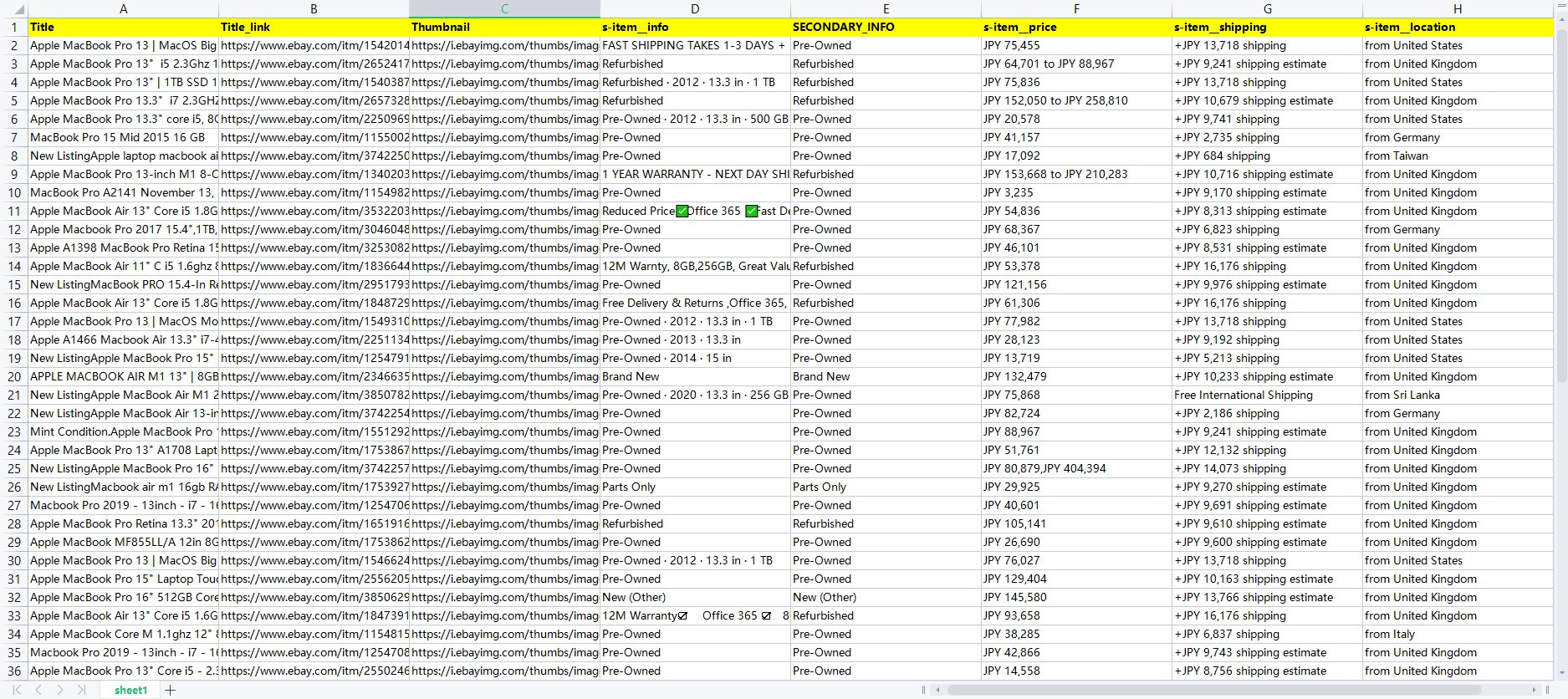Select column E header
Image resolution: width=1568 pixels, height=699 pixels.
[x=886, y=8]
